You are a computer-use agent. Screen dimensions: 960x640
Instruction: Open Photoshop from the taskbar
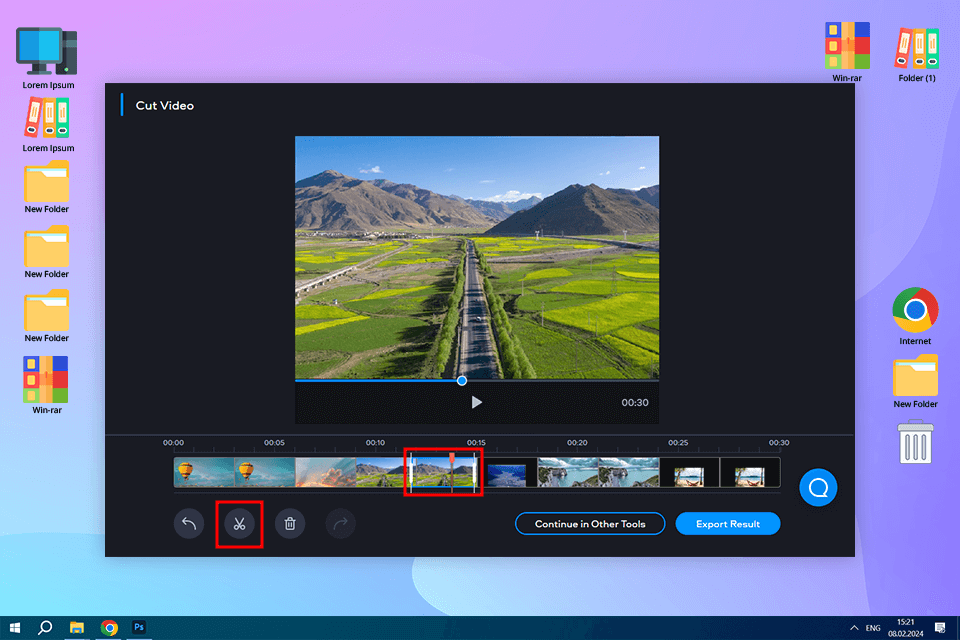pos(139,627)
